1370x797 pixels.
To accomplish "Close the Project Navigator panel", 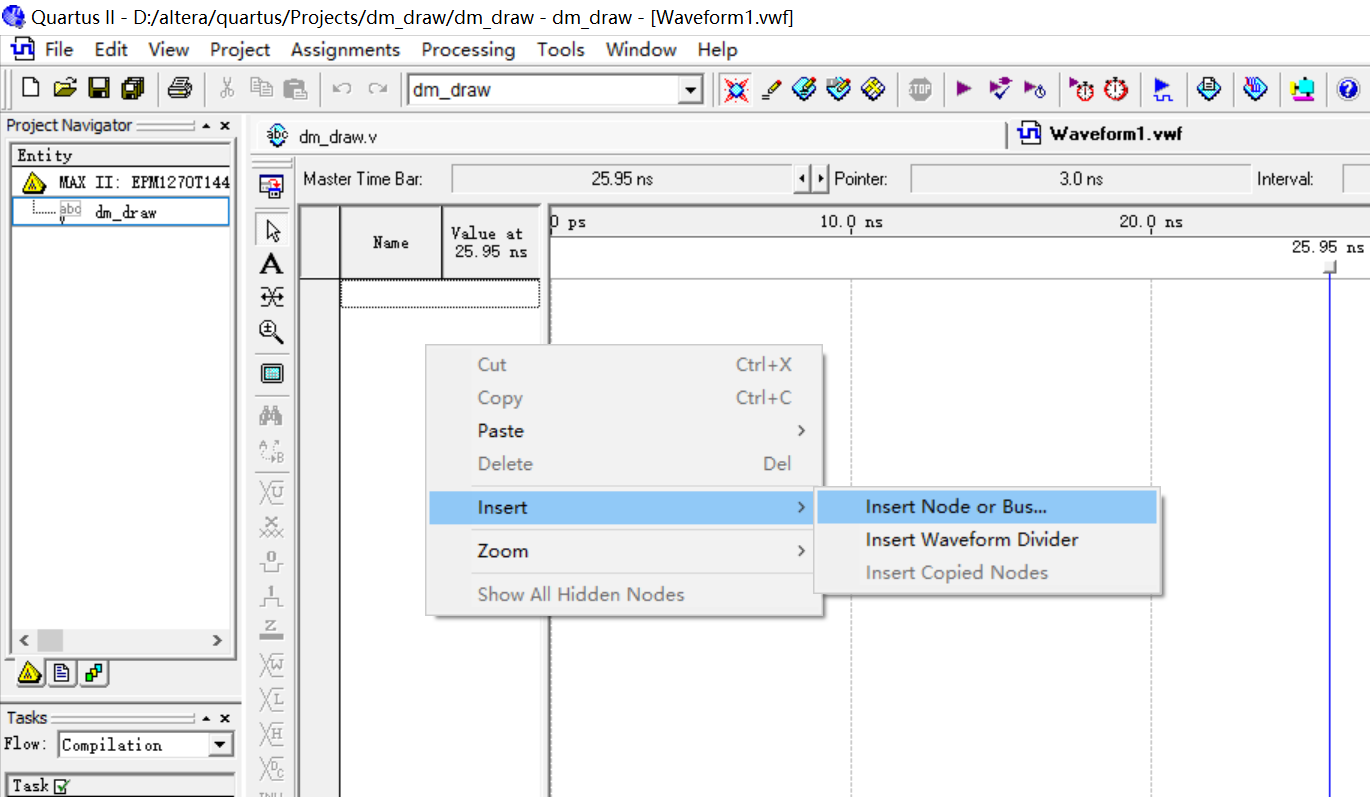I will click(225, 126).
